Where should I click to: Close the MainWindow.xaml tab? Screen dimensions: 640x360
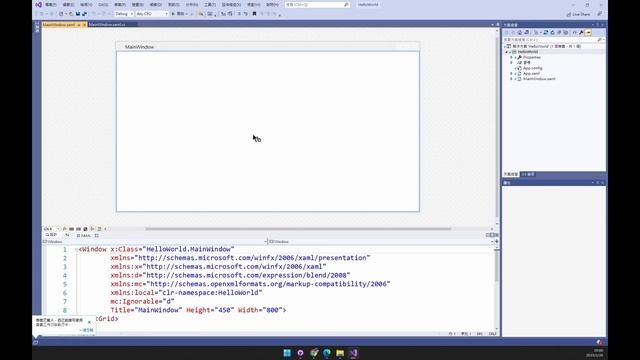[84, 25]
